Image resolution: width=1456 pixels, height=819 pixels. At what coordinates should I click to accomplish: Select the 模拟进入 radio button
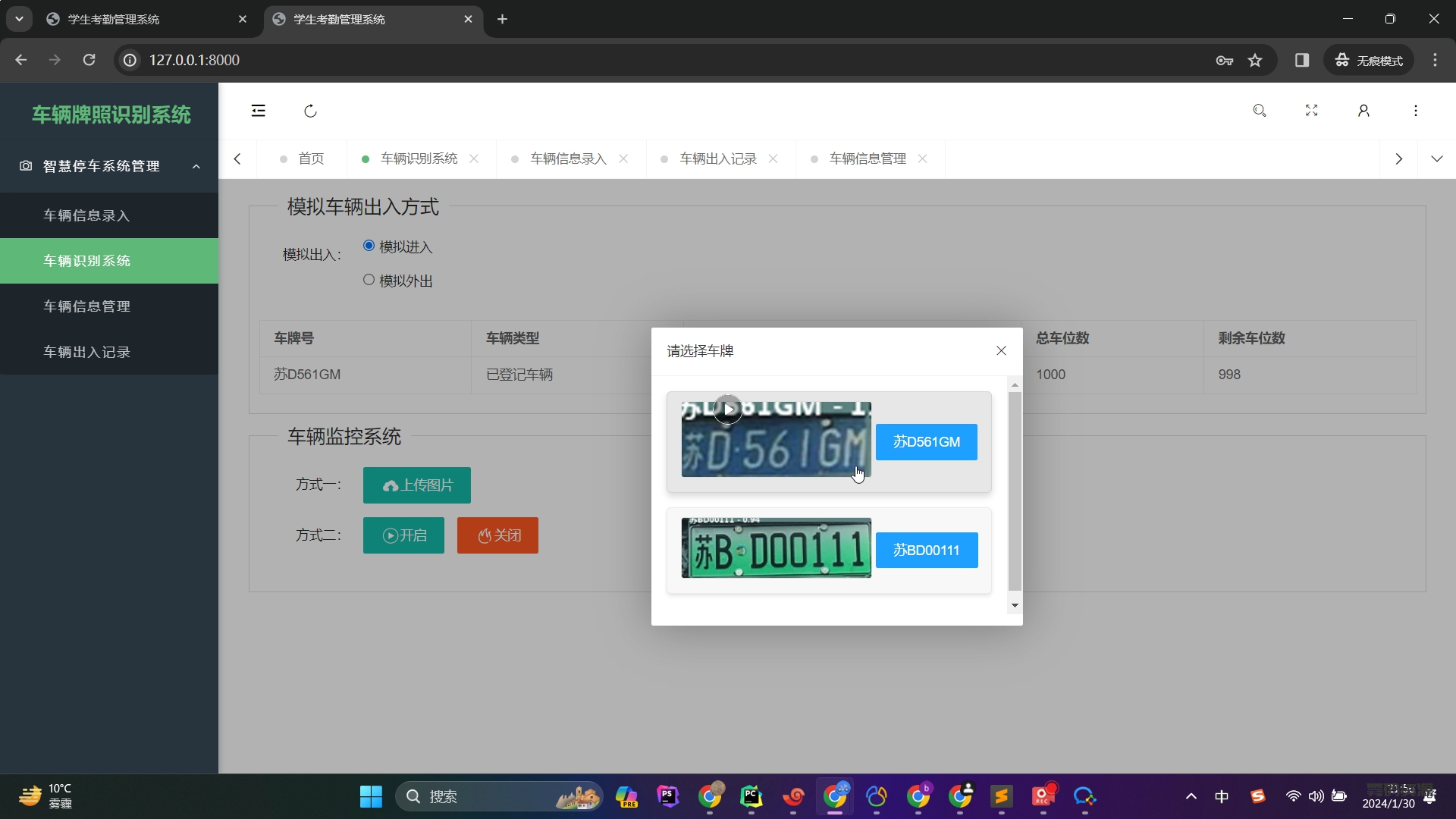(x=369, y=246)
